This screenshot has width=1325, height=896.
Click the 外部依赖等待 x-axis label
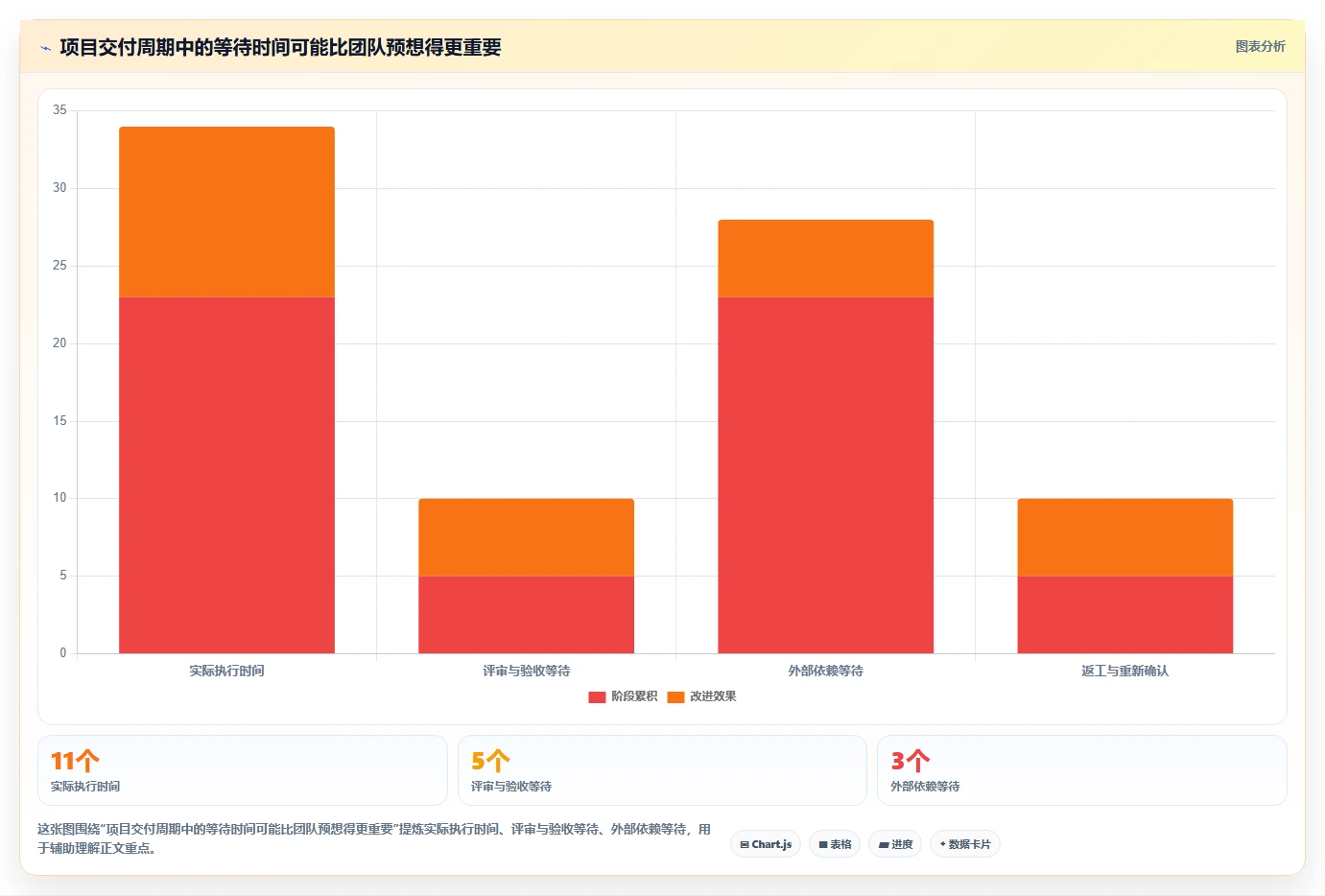(825, 671)
